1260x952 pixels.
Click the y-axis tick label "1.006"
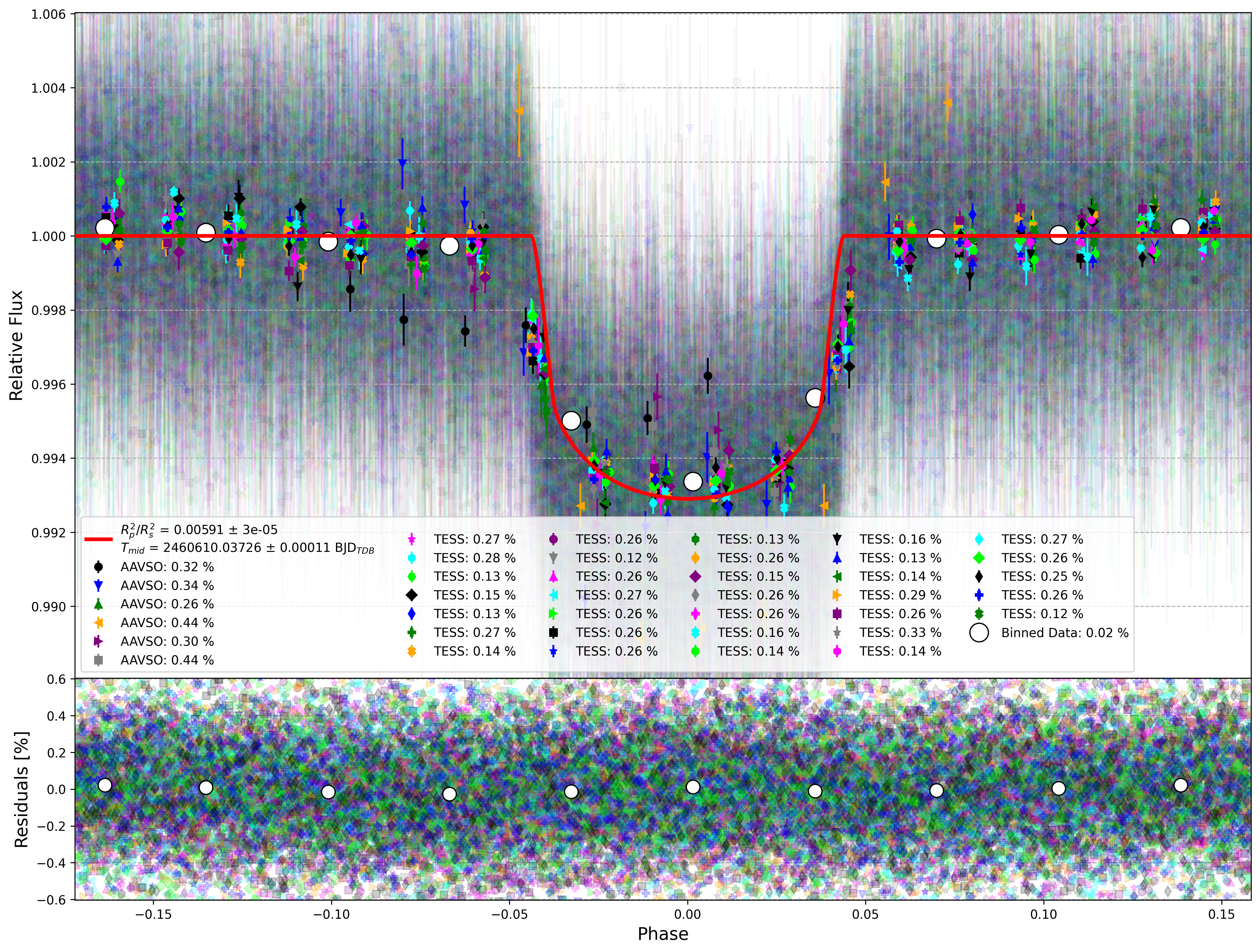48,14
